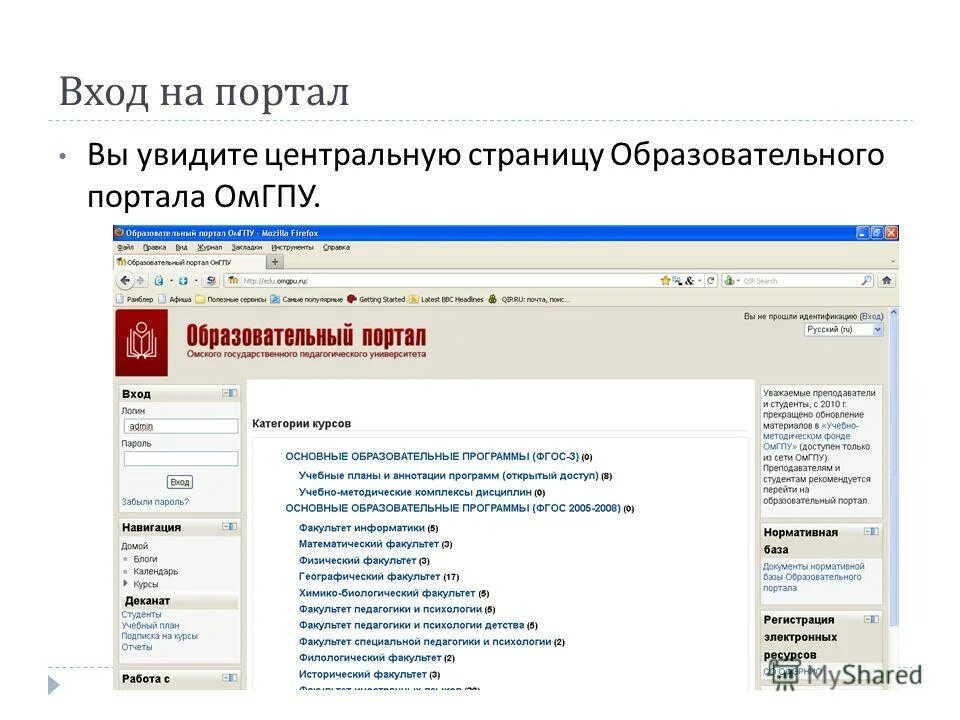Click the Логин input field containing admin
Image resolution: width=960 pixels, height=720 pixels.
181,426
